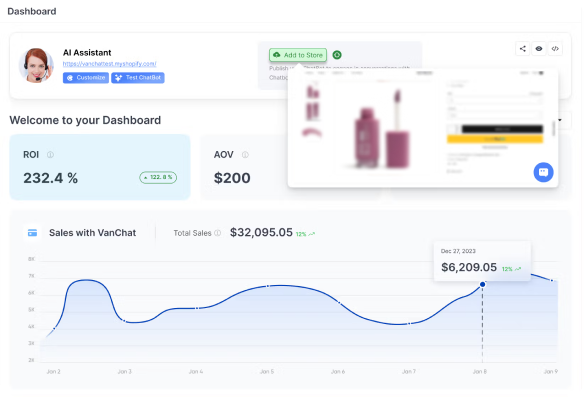Open the Customize button
The width and height of the screenshot is (584, 397).
(86, 78)
